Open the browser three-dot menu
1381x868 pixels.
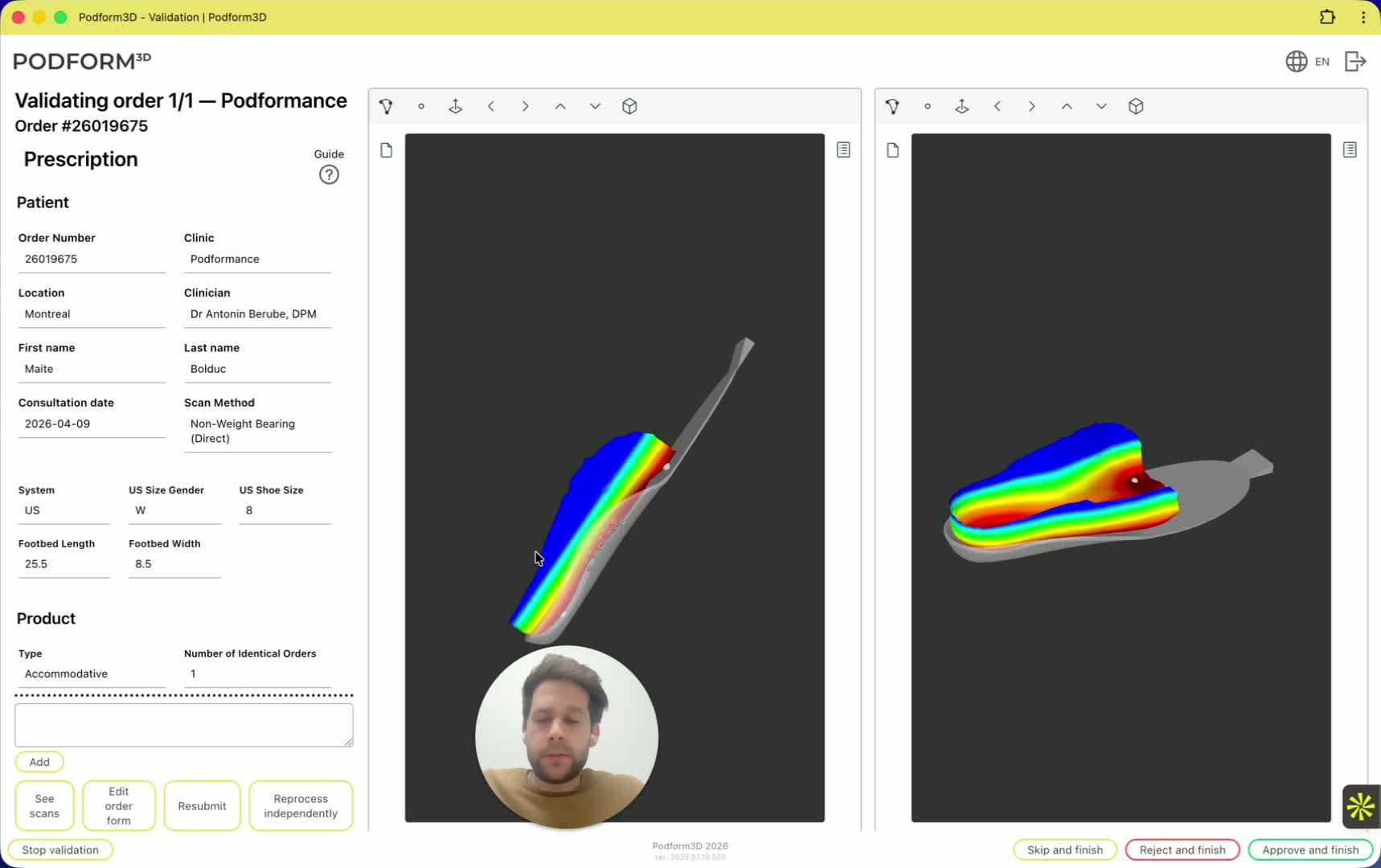pos(1363,17)
